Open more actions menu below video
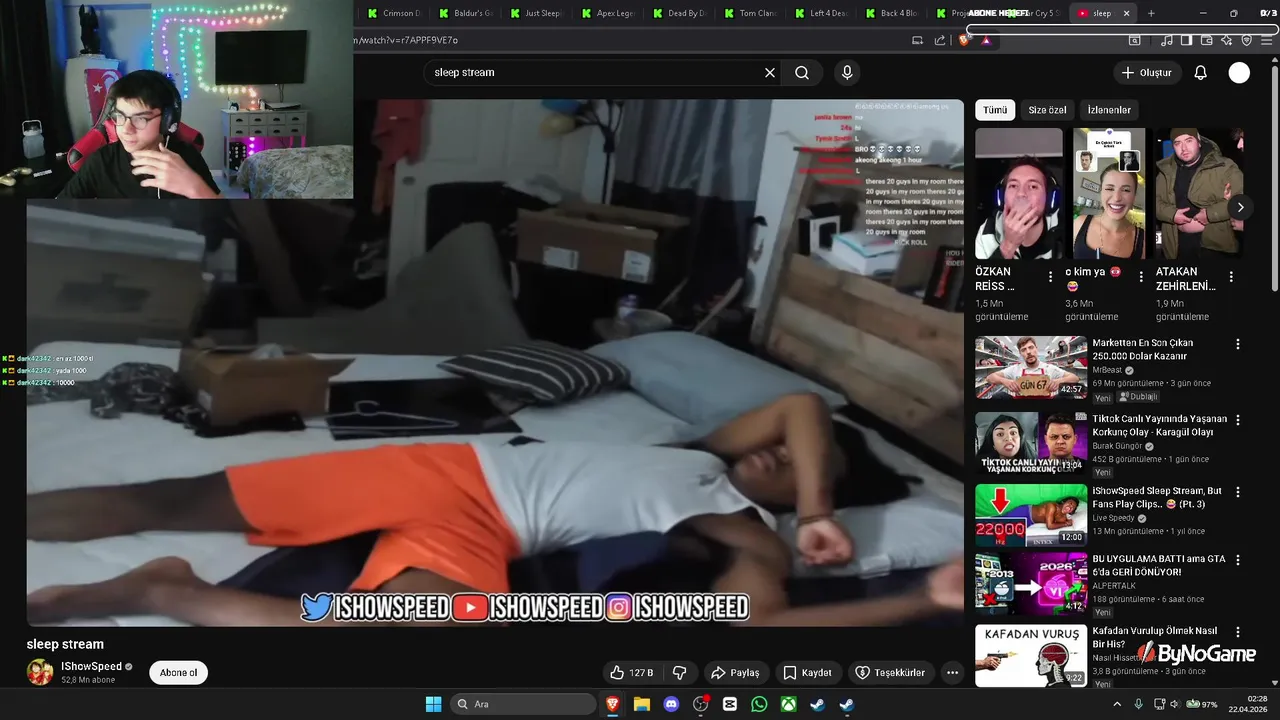This screenshot has width=1280, height=720. 952,673
